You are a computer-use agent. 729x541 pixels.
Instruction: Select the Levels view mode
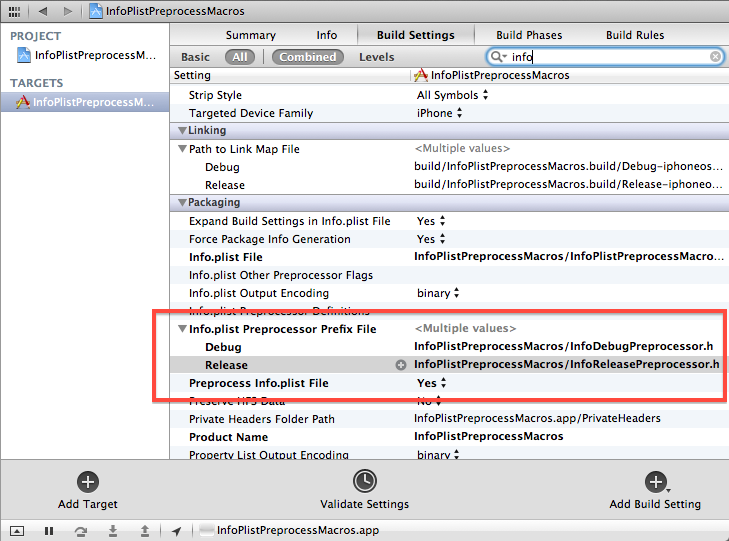coord(377,57)
